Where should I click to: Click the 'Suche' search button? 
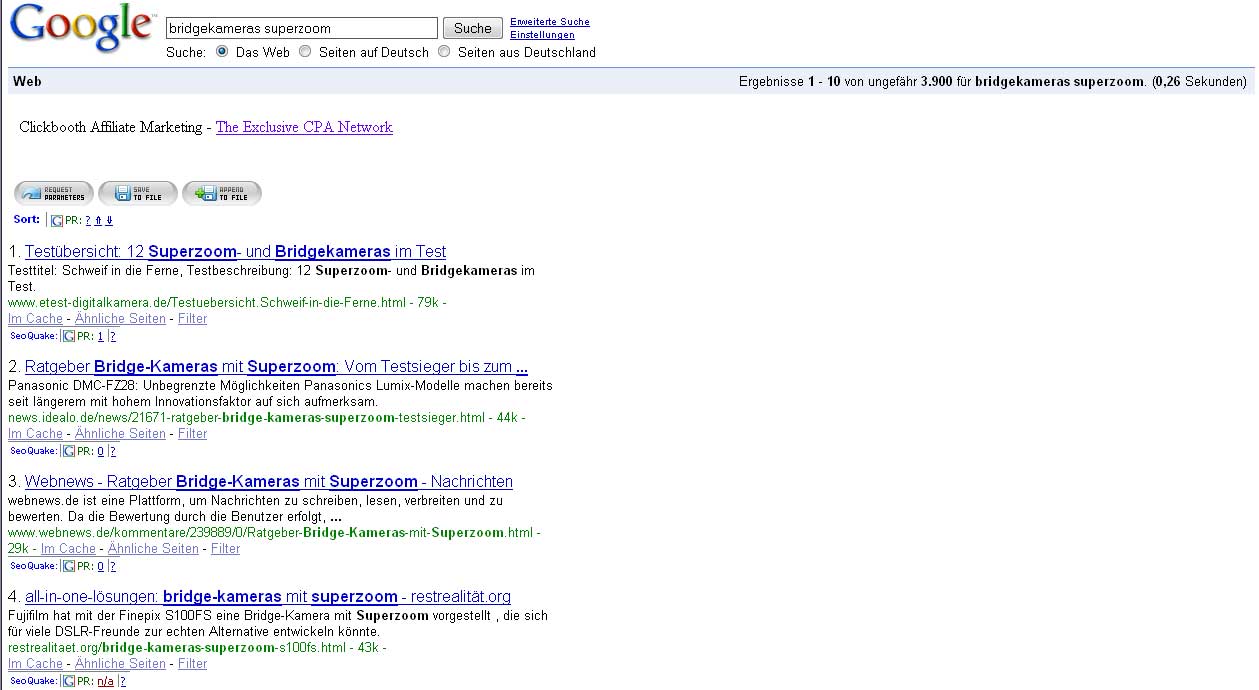pos(473,28)
